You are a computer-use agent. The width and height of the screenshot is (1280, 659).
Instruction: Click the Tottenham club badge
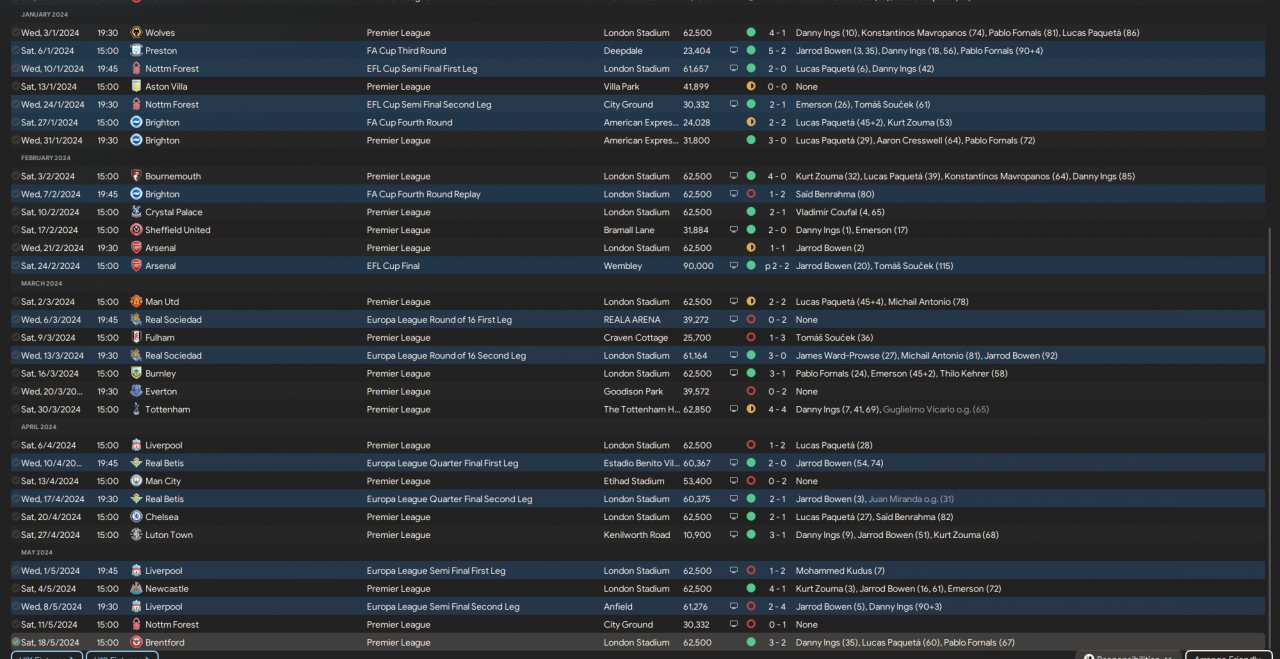coord(136,410)
